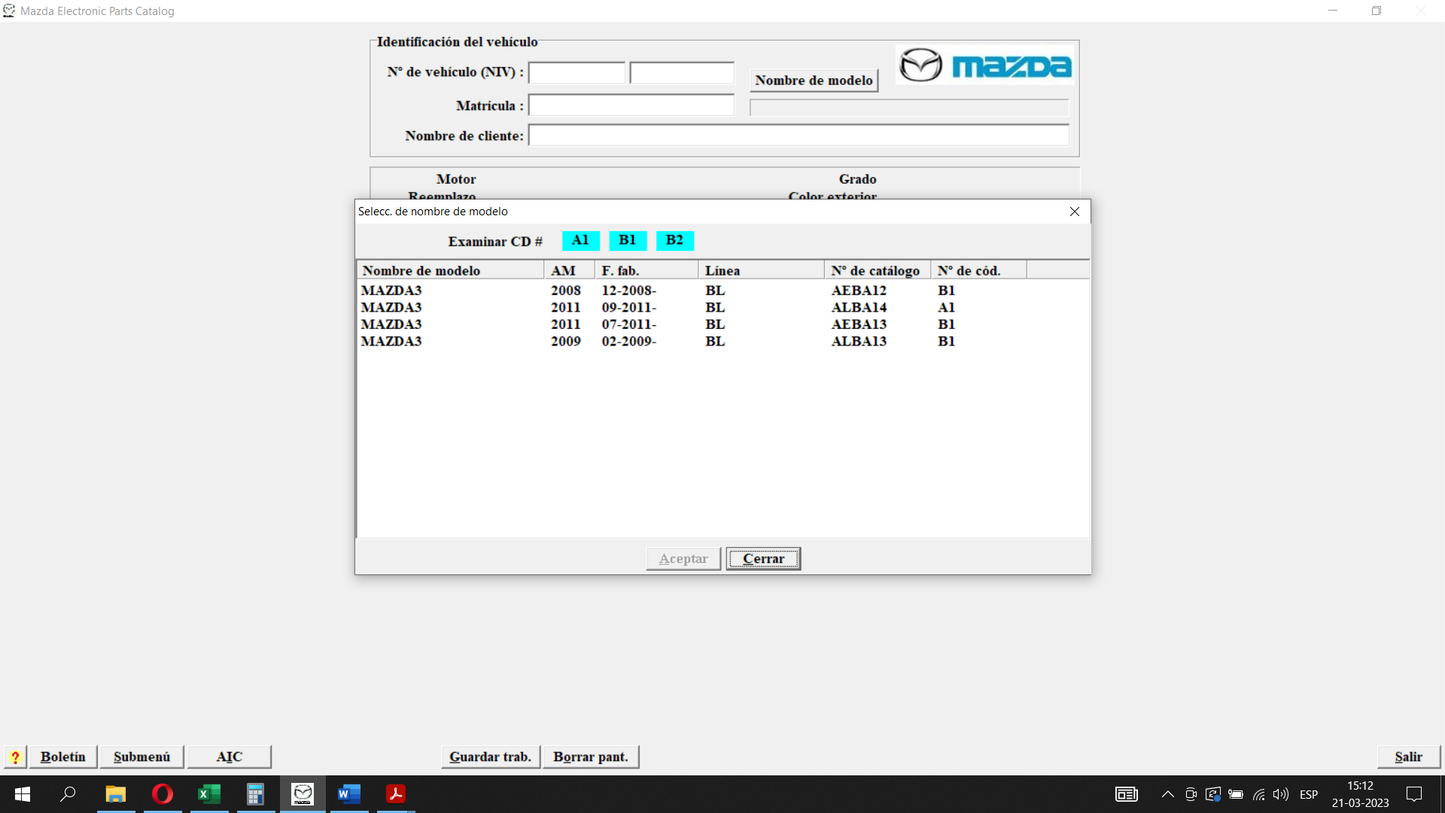Sort by Nº de catálogo header
This screenshot has height=813, width=1445.
click(877, 270)
